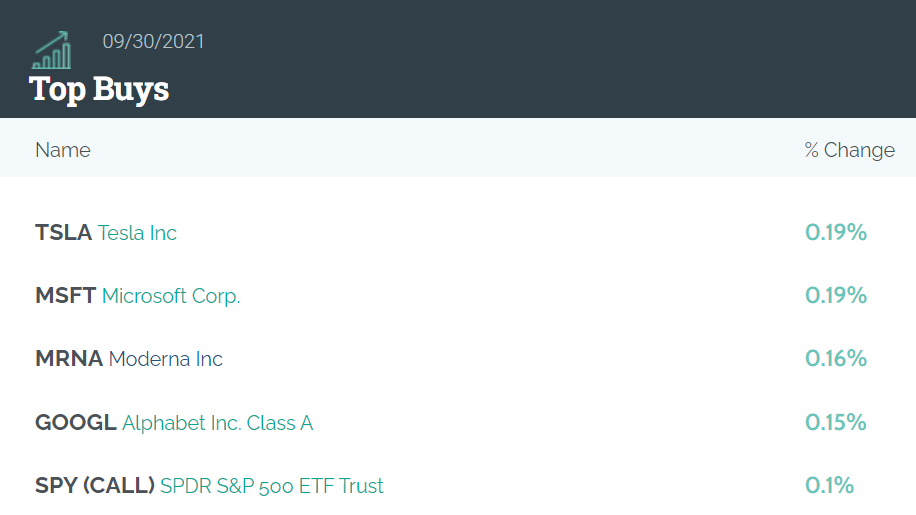Image resolution: width=916 pixels, height=515 pixels.
Task: Click the MRNA ticker symbol
Action: [69, 359]
